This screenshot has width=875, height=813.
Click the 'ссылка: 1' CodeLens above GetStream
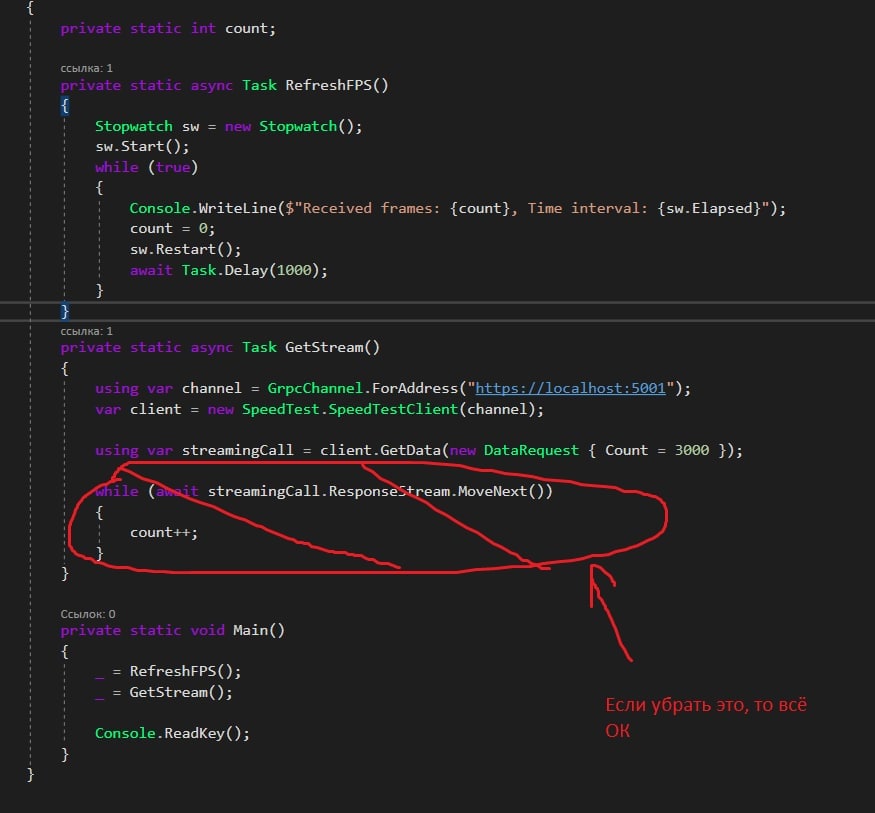tap(86, 331)
